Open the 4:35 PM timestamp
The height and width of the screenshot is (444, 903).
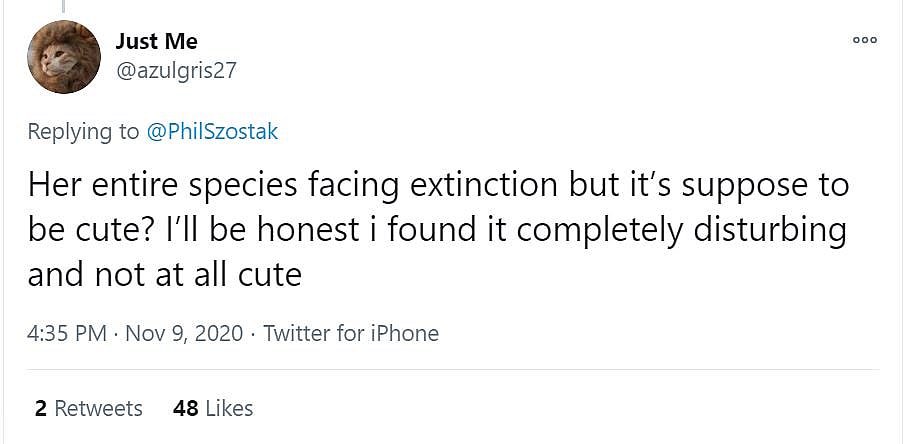pos(67,333)
